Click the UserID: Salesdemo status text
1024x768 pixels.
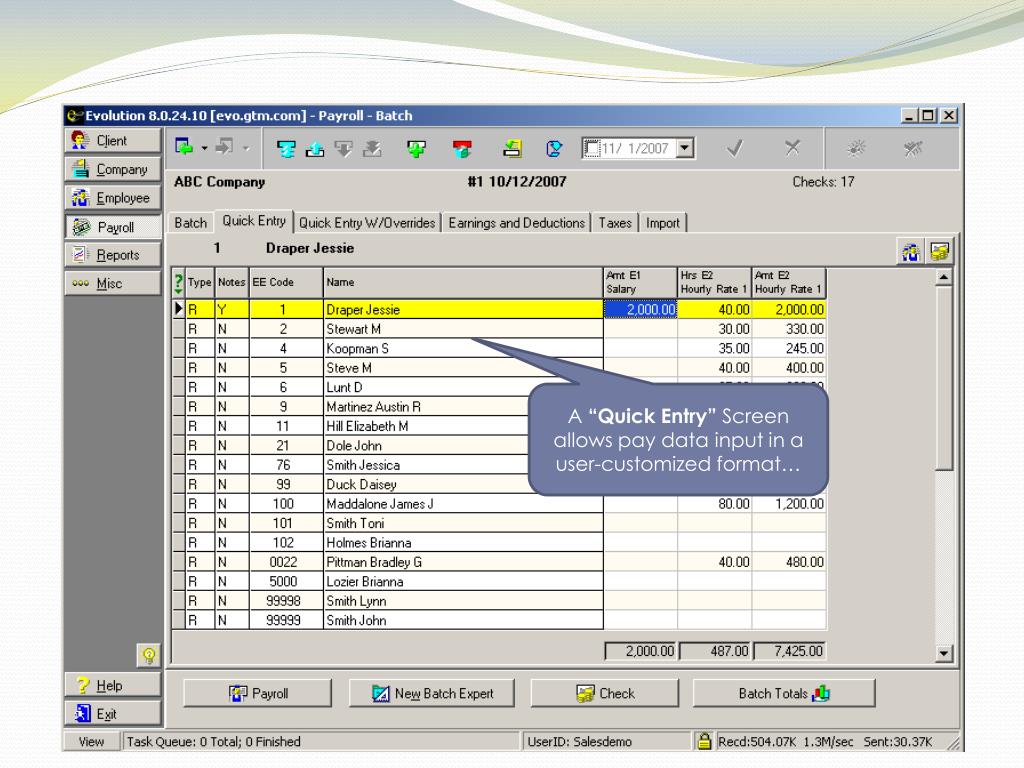pos(580,742)
